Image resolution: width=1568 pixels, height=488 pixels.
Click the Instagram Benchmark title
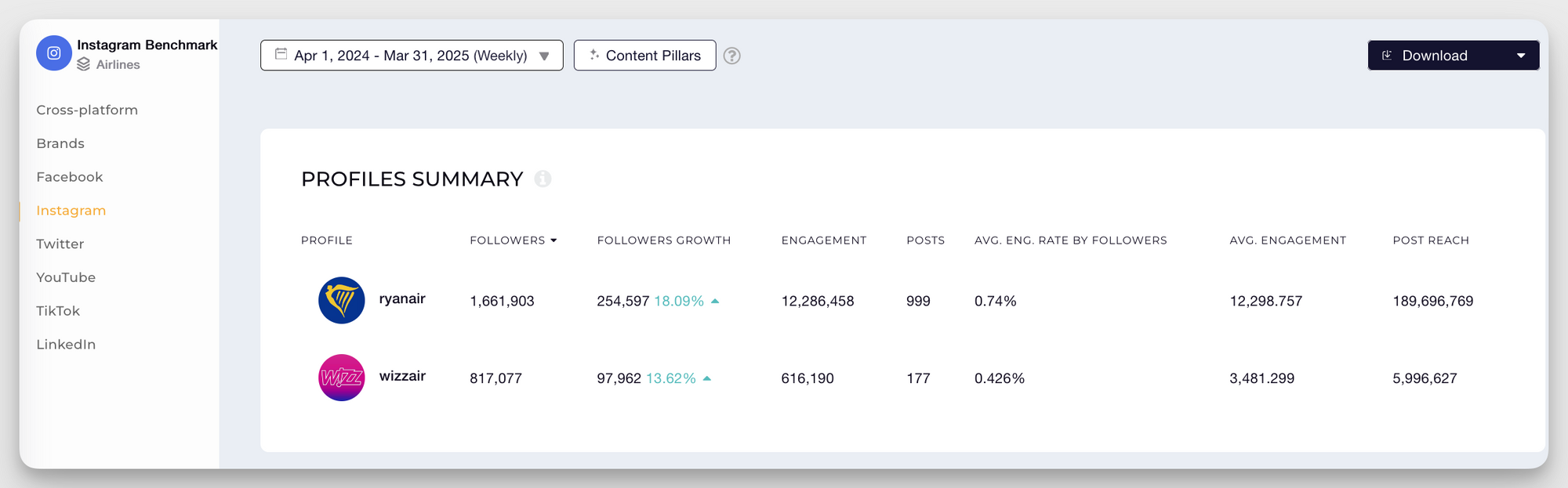pyautogui.click(x=147, y=45)
